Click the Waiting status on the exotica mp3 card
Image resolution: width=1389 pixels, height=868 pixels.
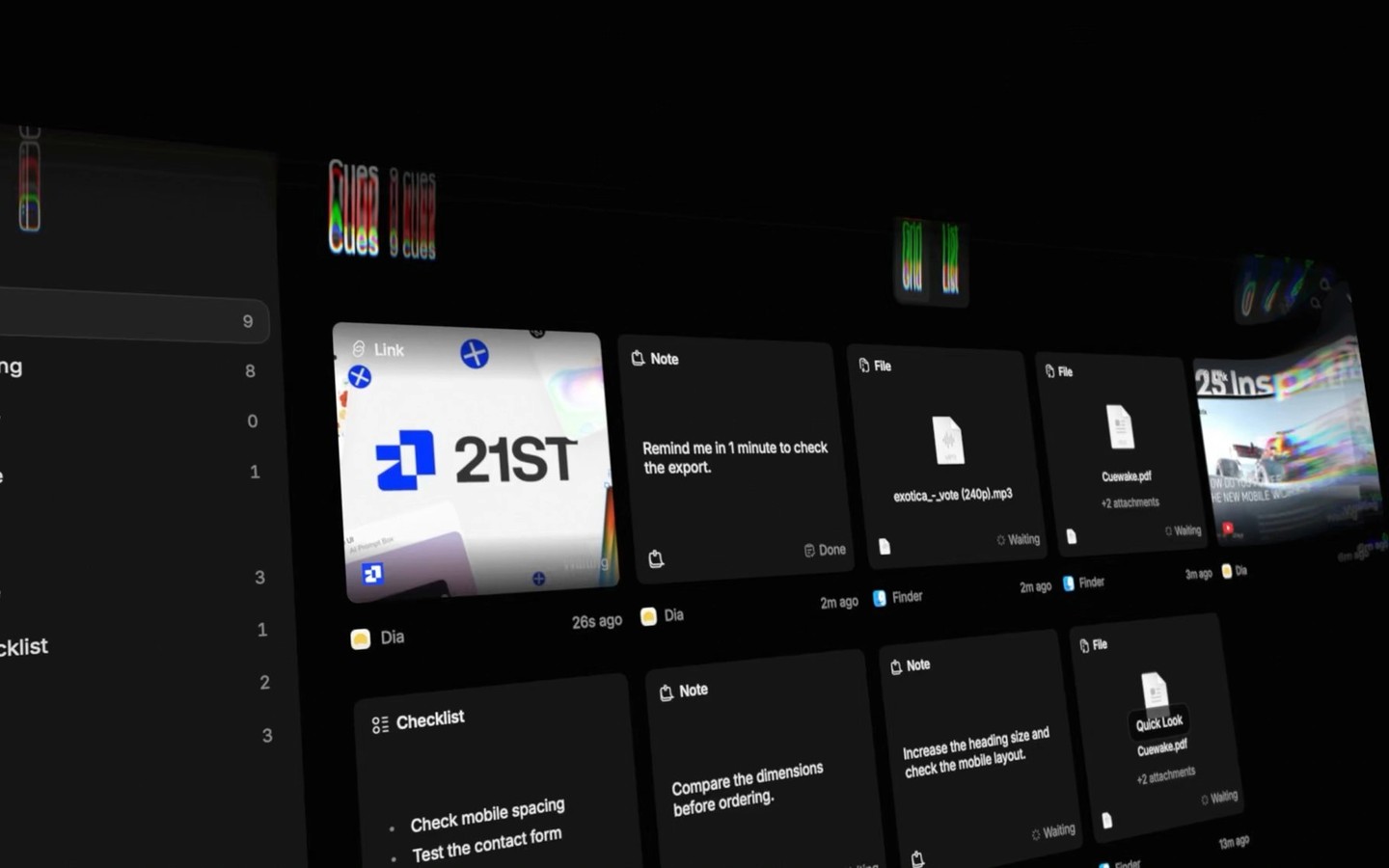click(1019, 539)
